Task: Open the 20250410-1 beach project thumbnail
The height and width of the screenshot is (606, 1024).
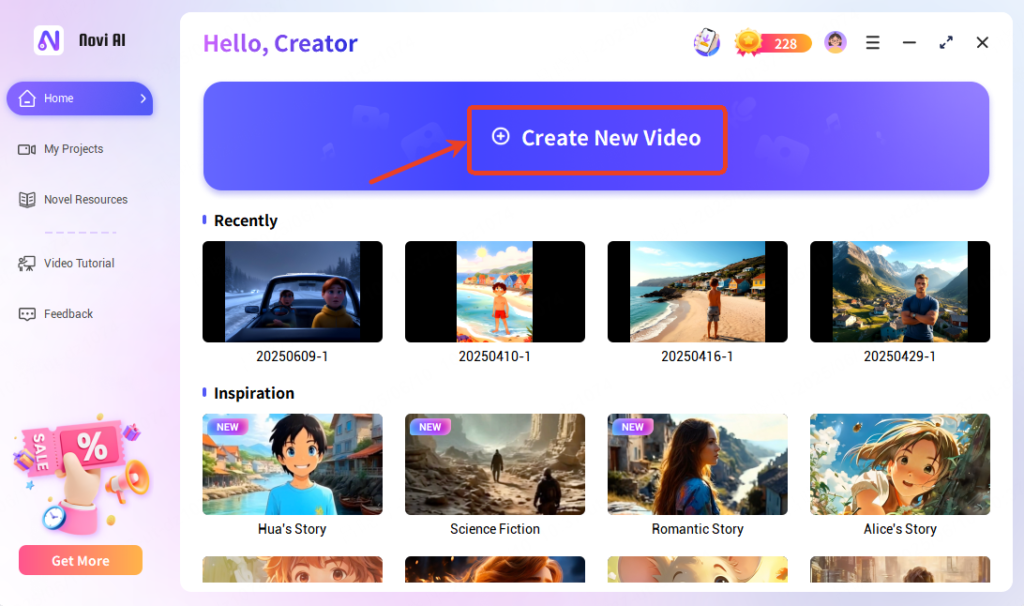Action: (x=494, y=292)
